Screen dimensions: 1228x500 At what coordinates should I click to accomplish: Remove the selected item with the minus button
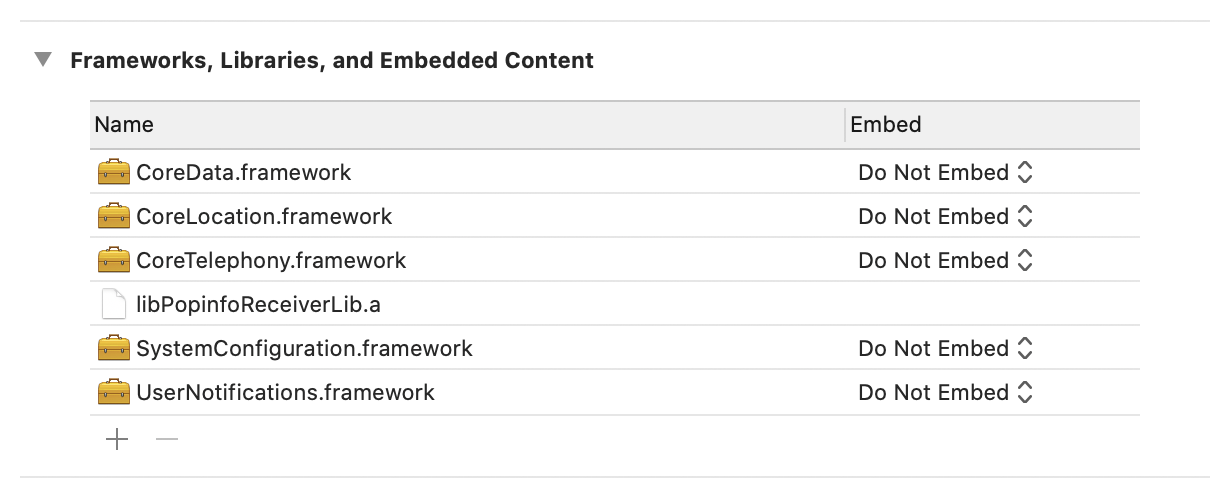[x=167, y=439]
